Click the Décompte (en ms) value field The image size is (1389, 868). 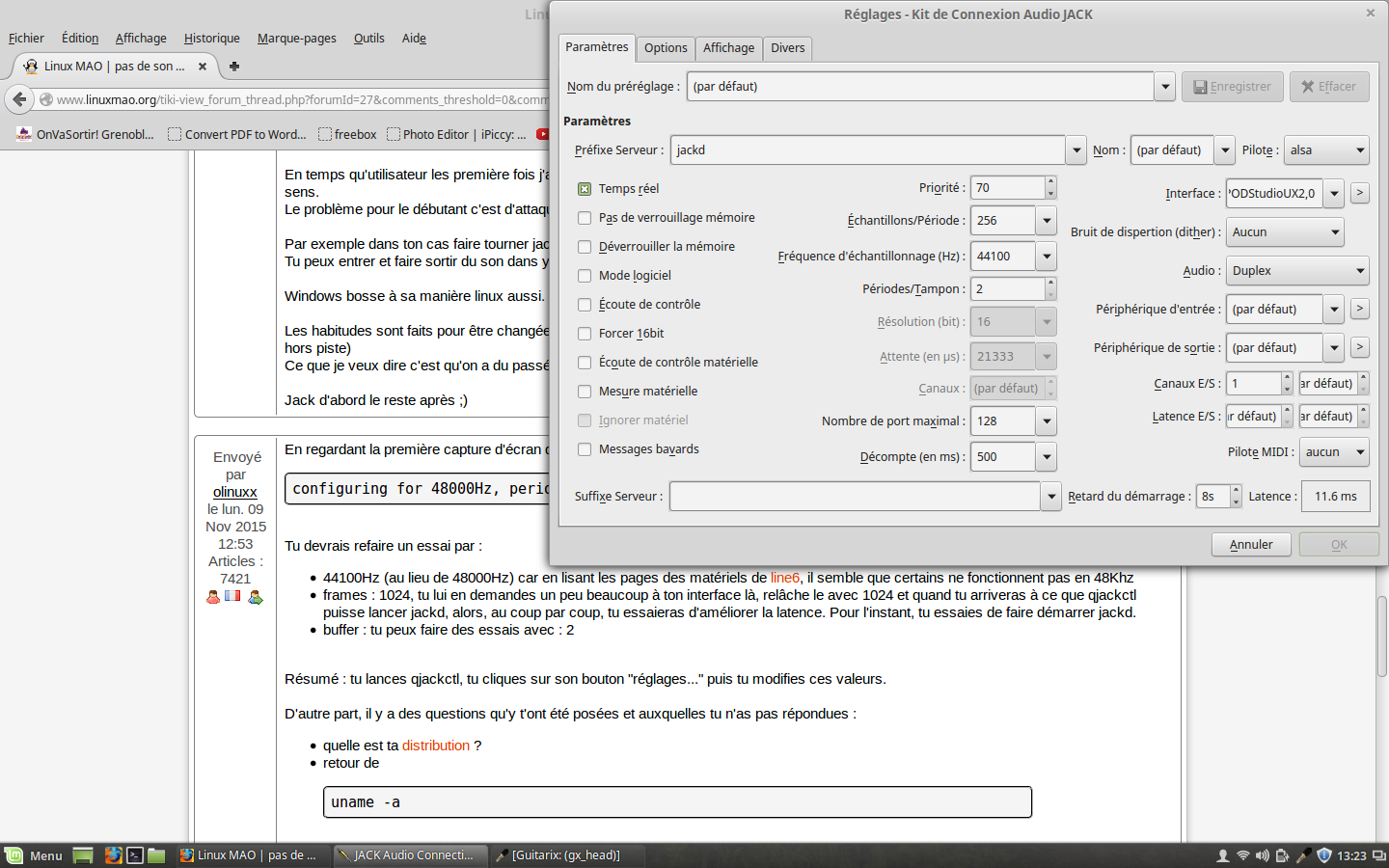[1003, 457]
